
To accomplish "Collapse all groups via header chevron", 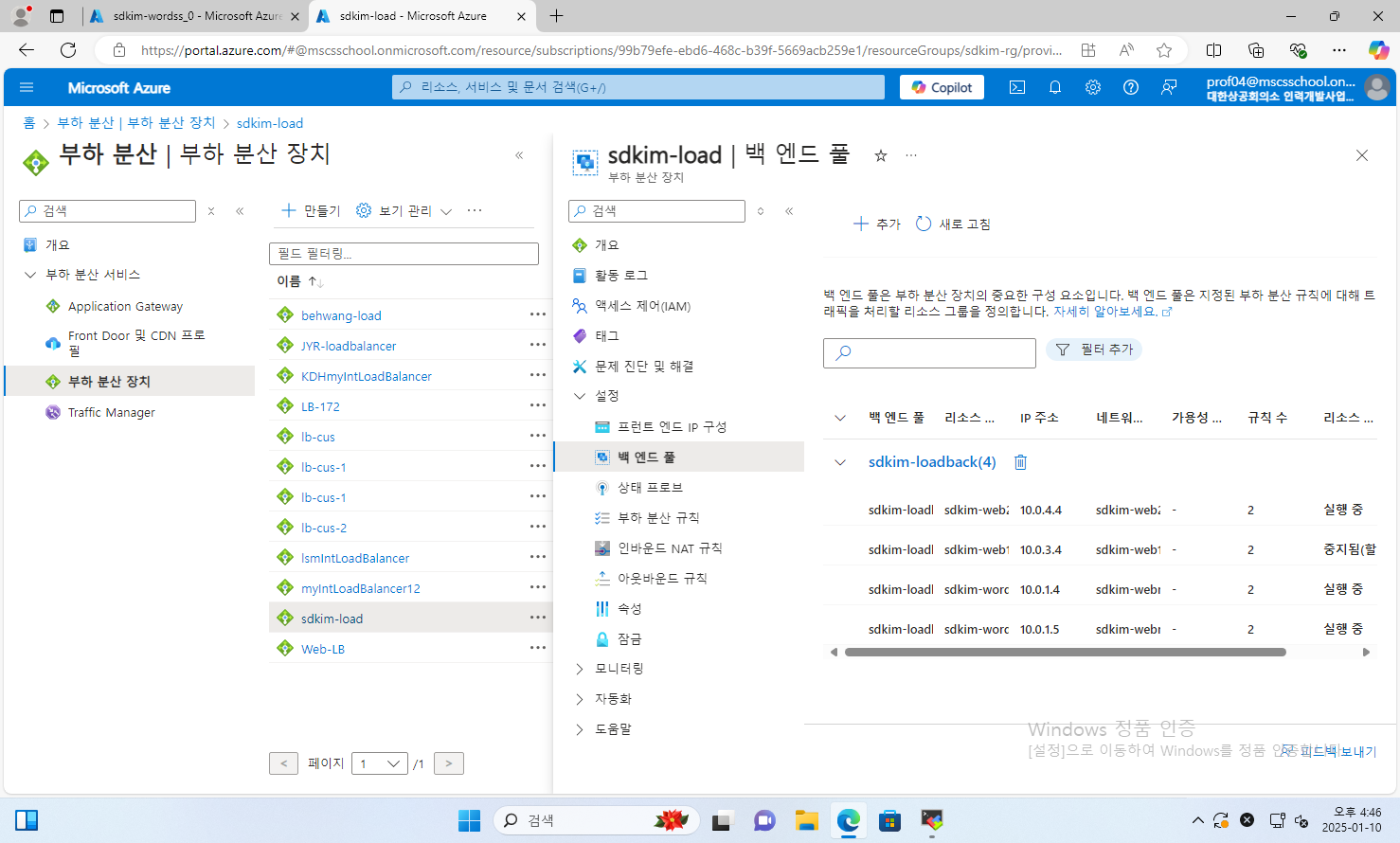I will tap(839, 418).
